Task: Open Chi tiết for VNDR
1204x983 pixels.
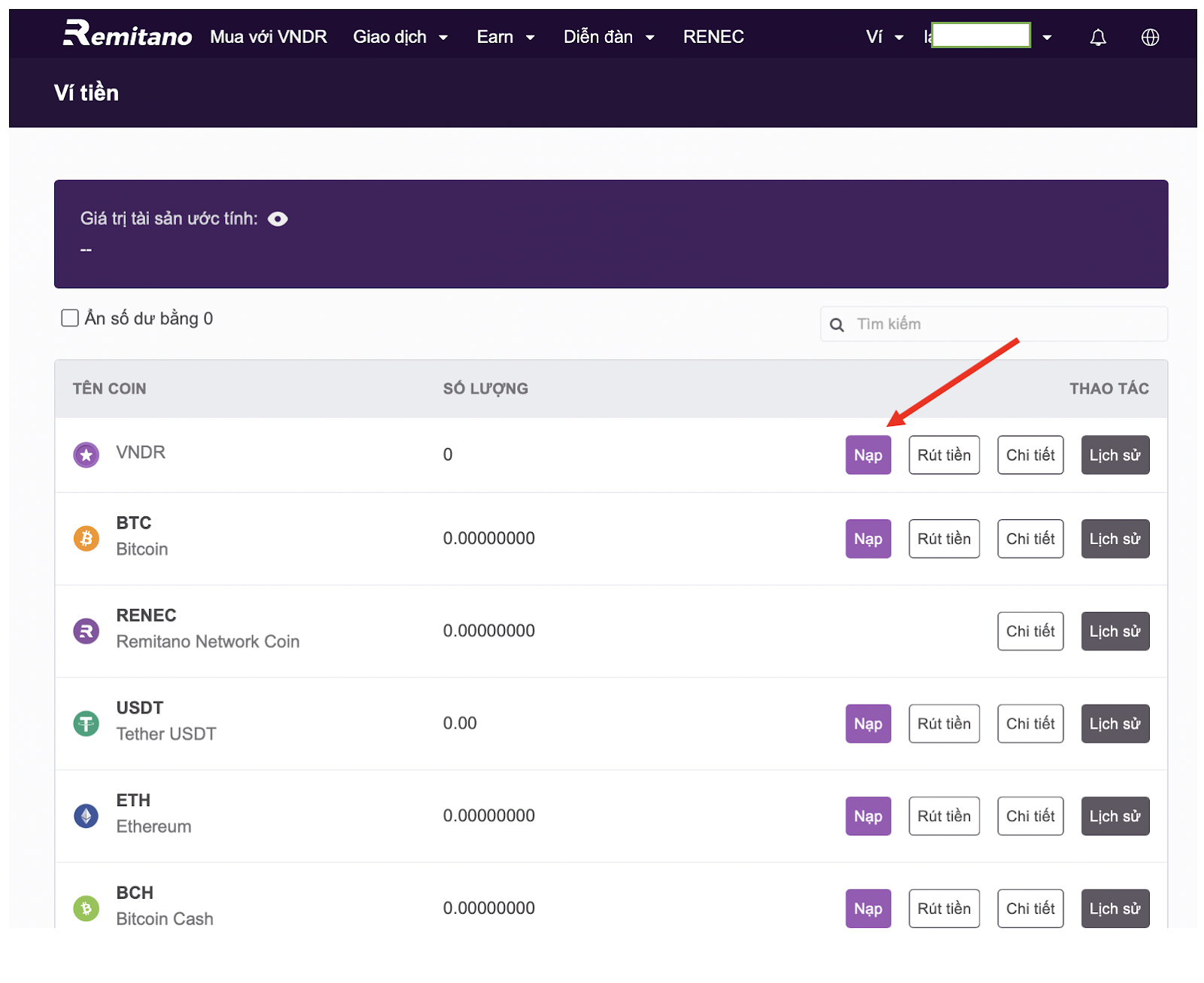Action: 1031,455
